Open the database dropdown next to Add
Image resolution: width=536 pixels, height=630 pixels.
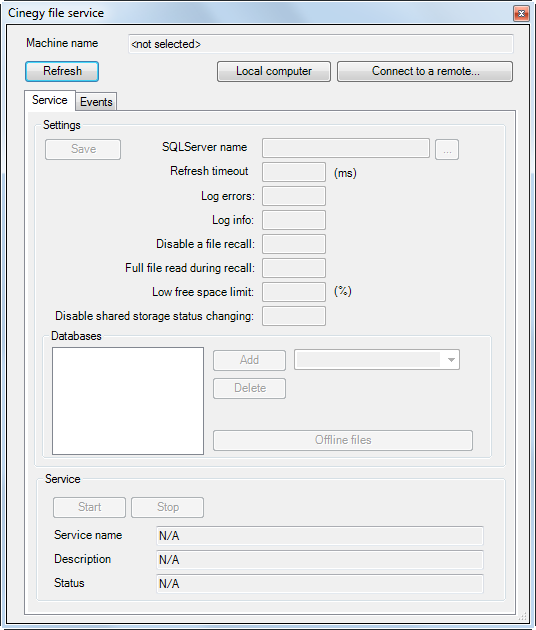(x=377, y=360)
